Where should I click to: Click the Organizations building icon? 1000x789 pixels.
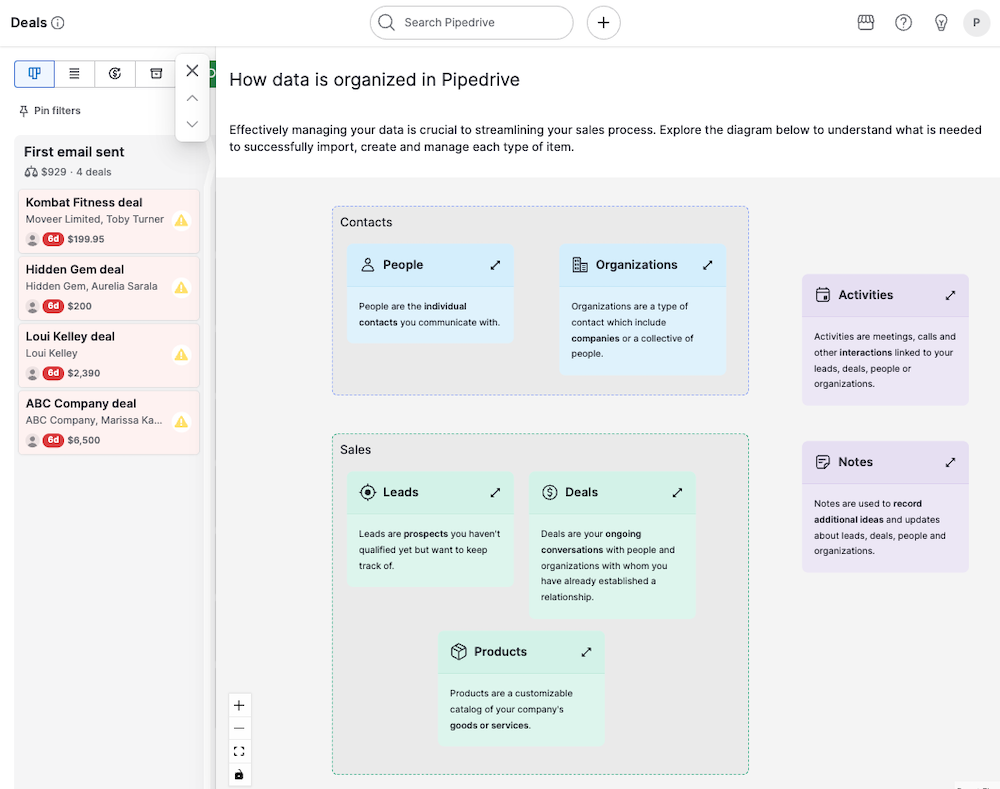(580, 265)
